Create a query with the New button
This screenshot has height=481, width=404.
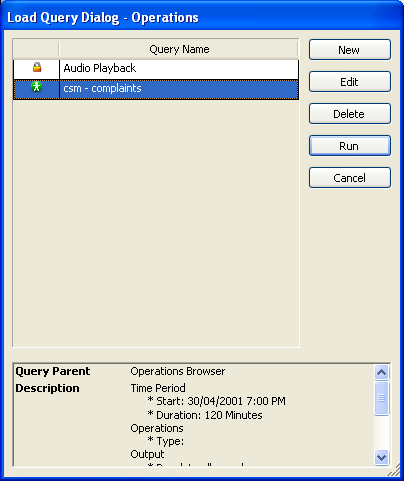[x=350, y=50]
